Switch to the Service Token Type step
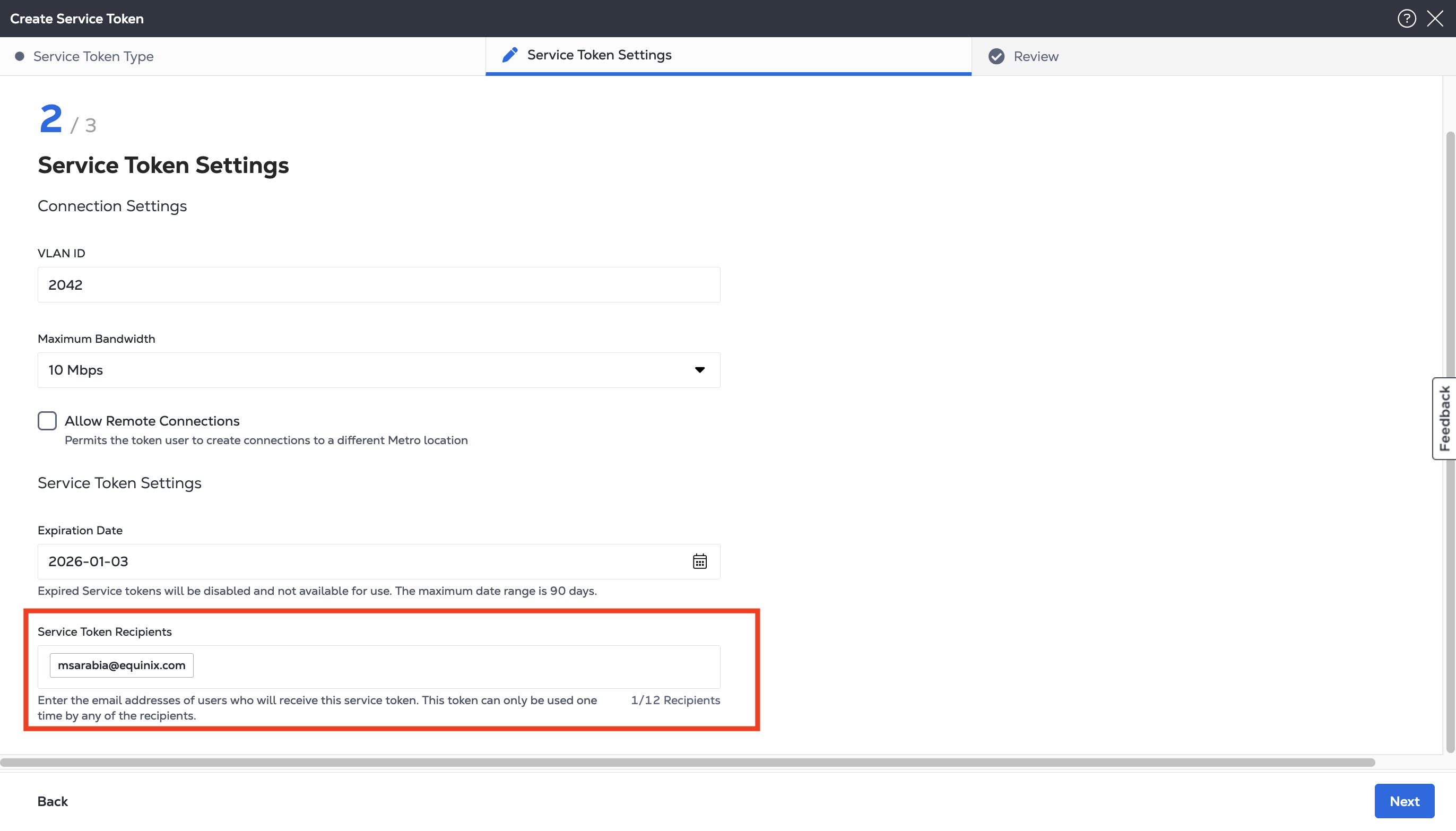The width and height of the screenshot is (1456, 831). coord(93,56)
